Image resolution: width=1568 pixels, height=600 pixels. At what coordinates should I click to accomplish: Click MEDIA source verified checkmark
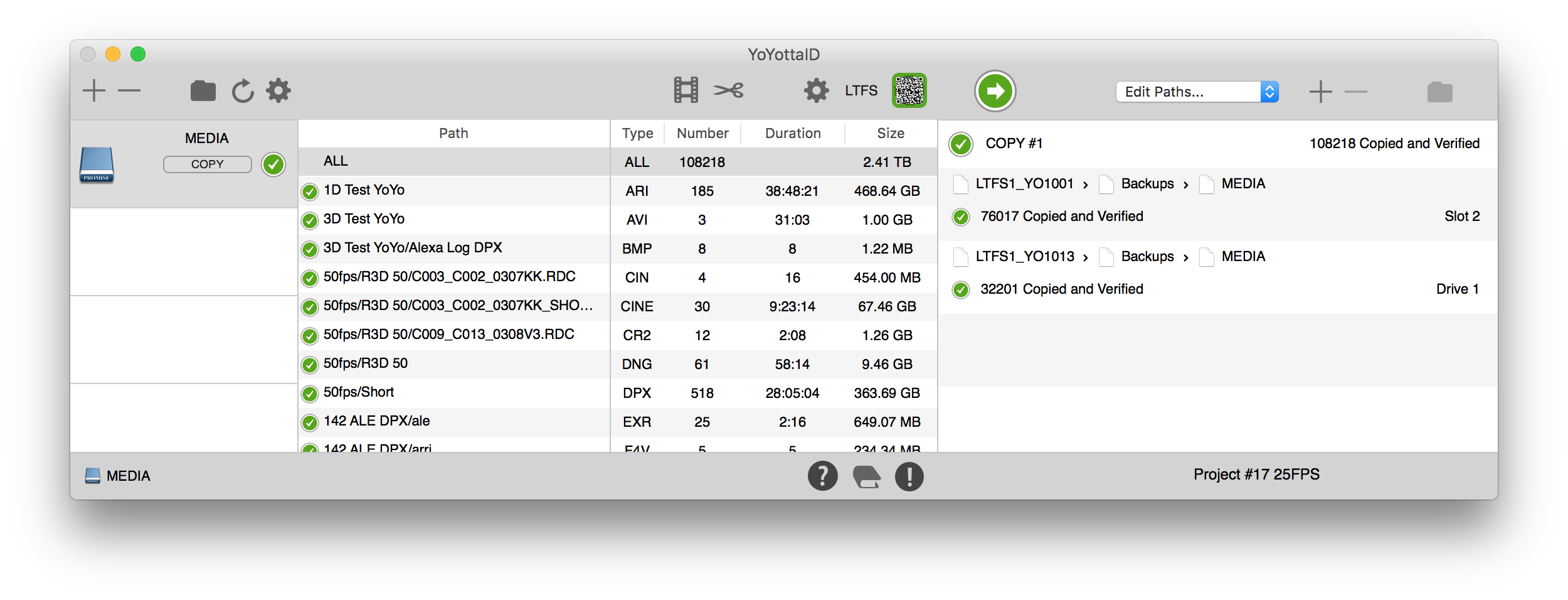(x=273, y=164)
